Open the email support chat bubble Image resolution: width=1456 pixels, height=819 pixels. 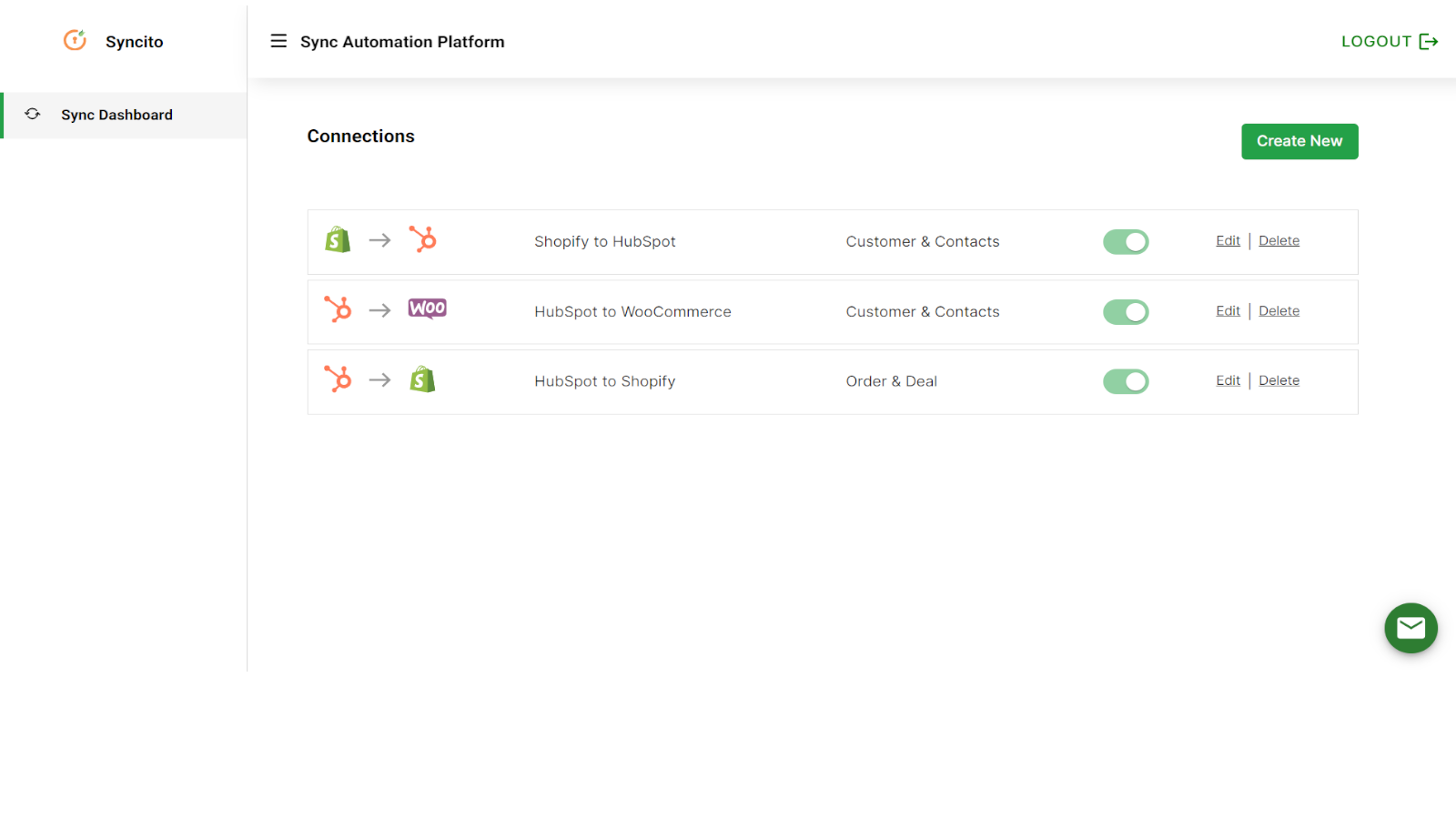click(1411, 628)
